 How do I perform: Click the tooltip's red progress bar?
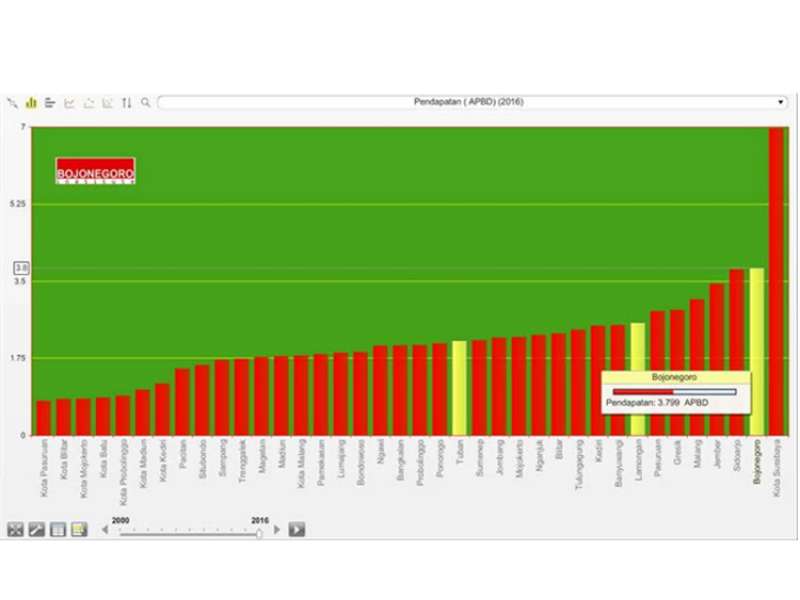(674, 392)
